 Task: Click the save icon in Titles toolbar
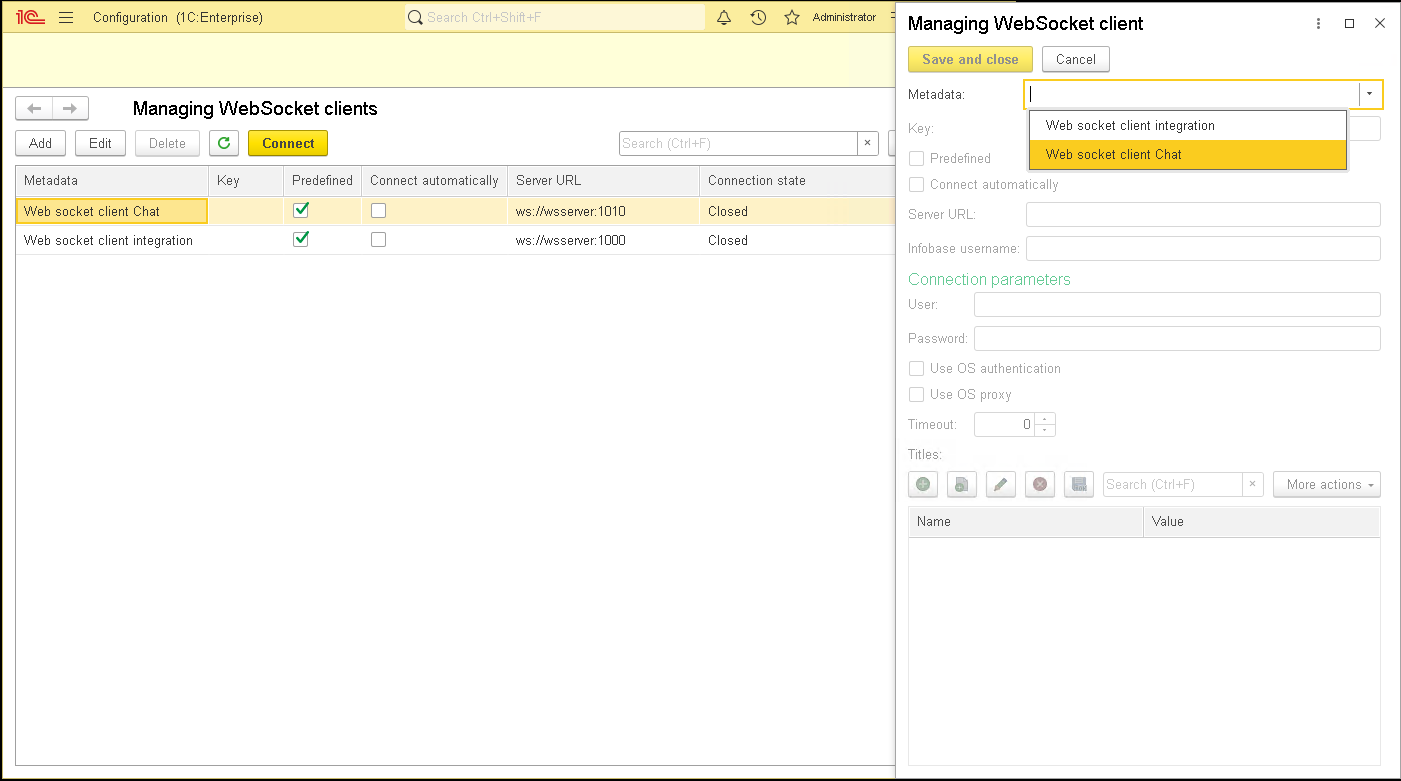click(x=1079, y=484)
